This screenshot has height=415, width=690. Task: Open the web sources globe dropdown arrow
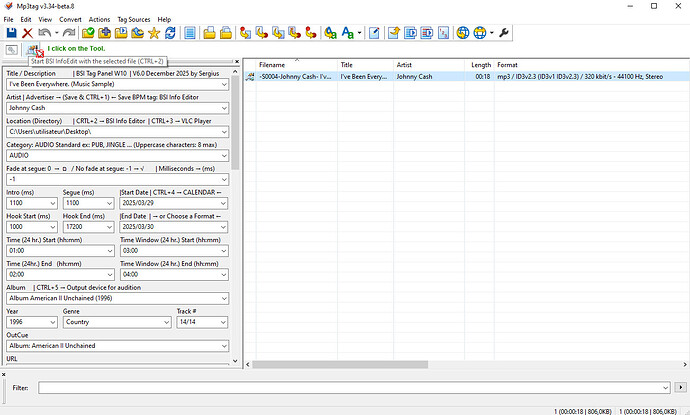[492, 33]
